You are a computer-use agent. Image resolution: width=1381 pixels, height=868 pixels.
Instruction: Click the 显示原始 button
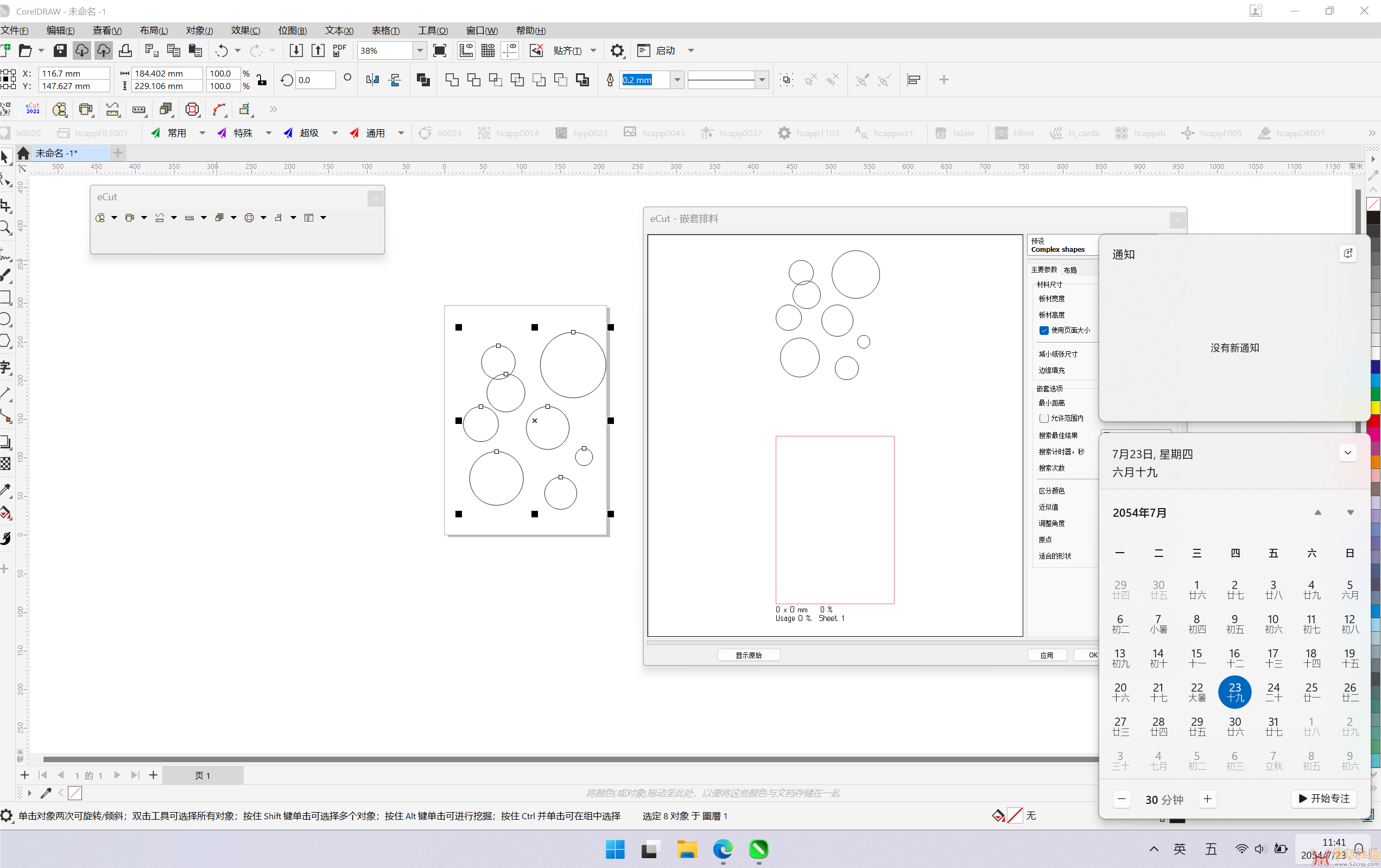749,655
